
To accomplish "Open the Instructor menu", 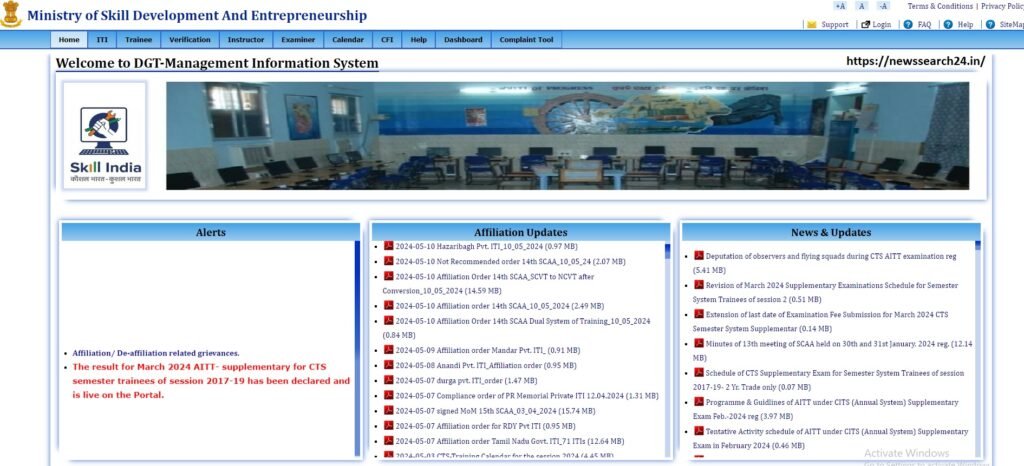I will click(246, 40).
